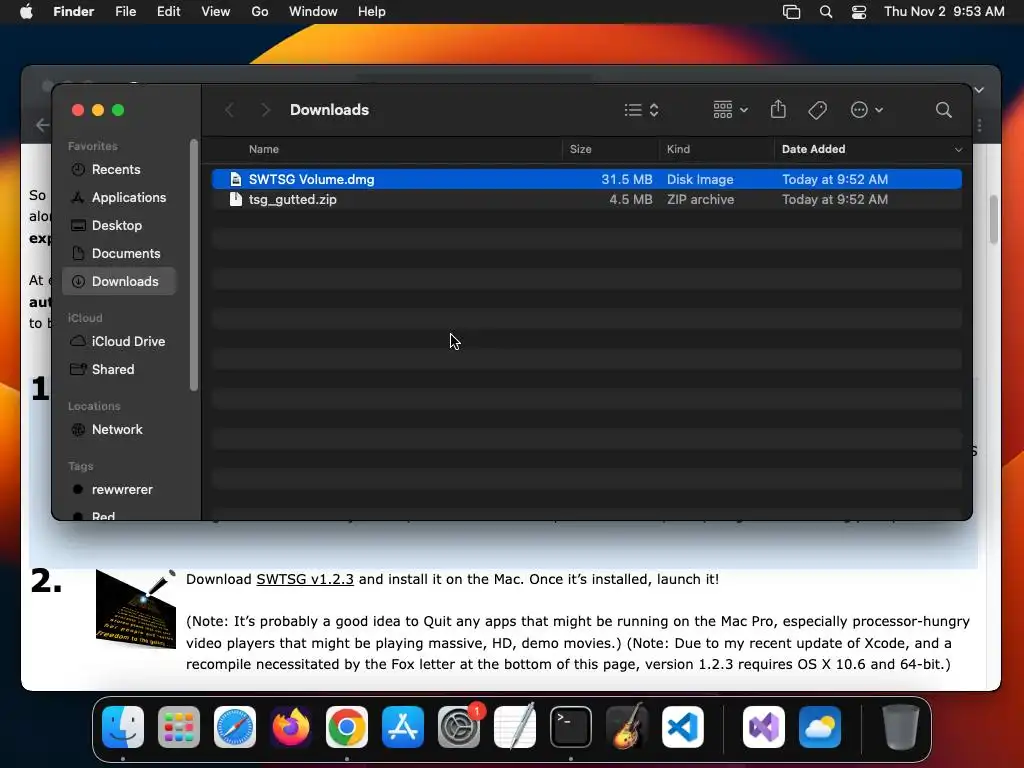Open TextEdit from the Dock
This screenshot has width=1024, height=768.
pos(515,727)
